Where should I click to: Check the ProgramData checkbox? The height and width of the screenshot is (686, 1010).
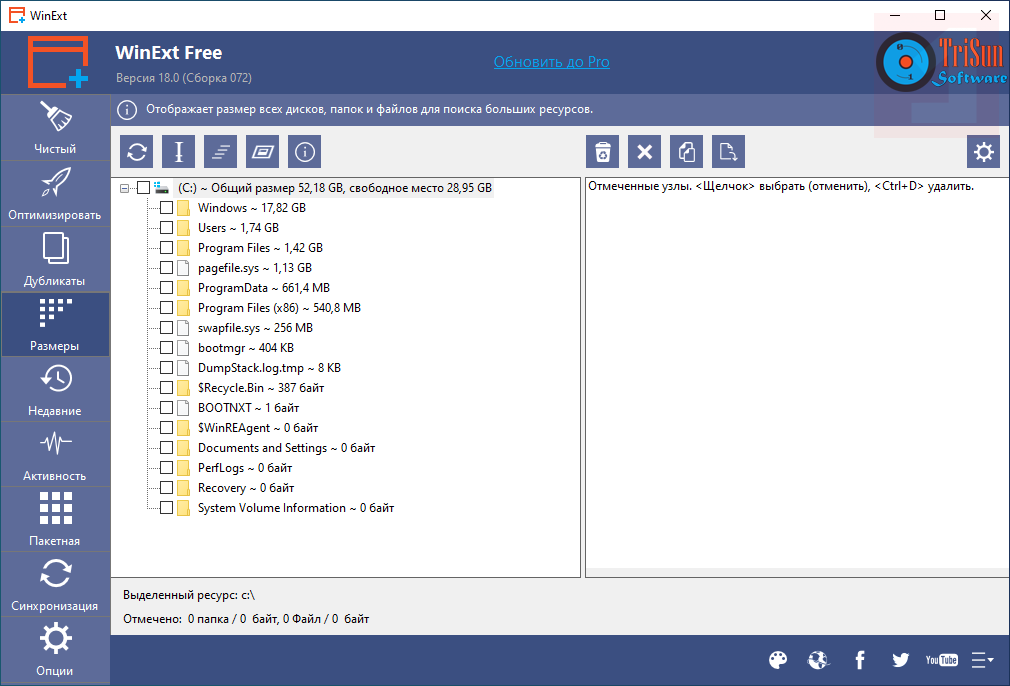point(166,287)
